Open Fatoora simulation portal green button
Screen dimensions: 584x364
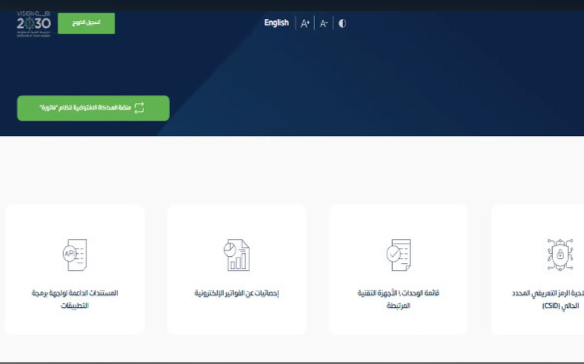tap(93, 108)
